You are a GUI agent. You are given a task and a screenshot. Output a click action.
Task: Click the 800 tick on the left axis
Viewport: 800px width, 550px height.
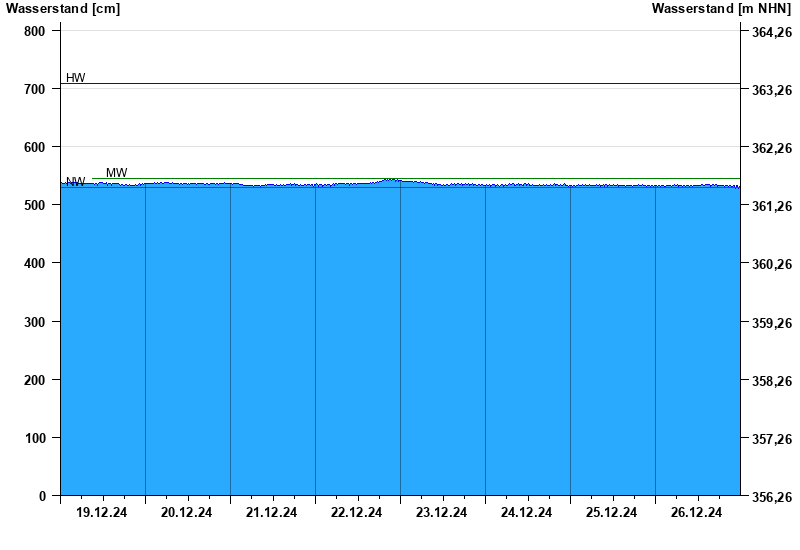[35, 32]
